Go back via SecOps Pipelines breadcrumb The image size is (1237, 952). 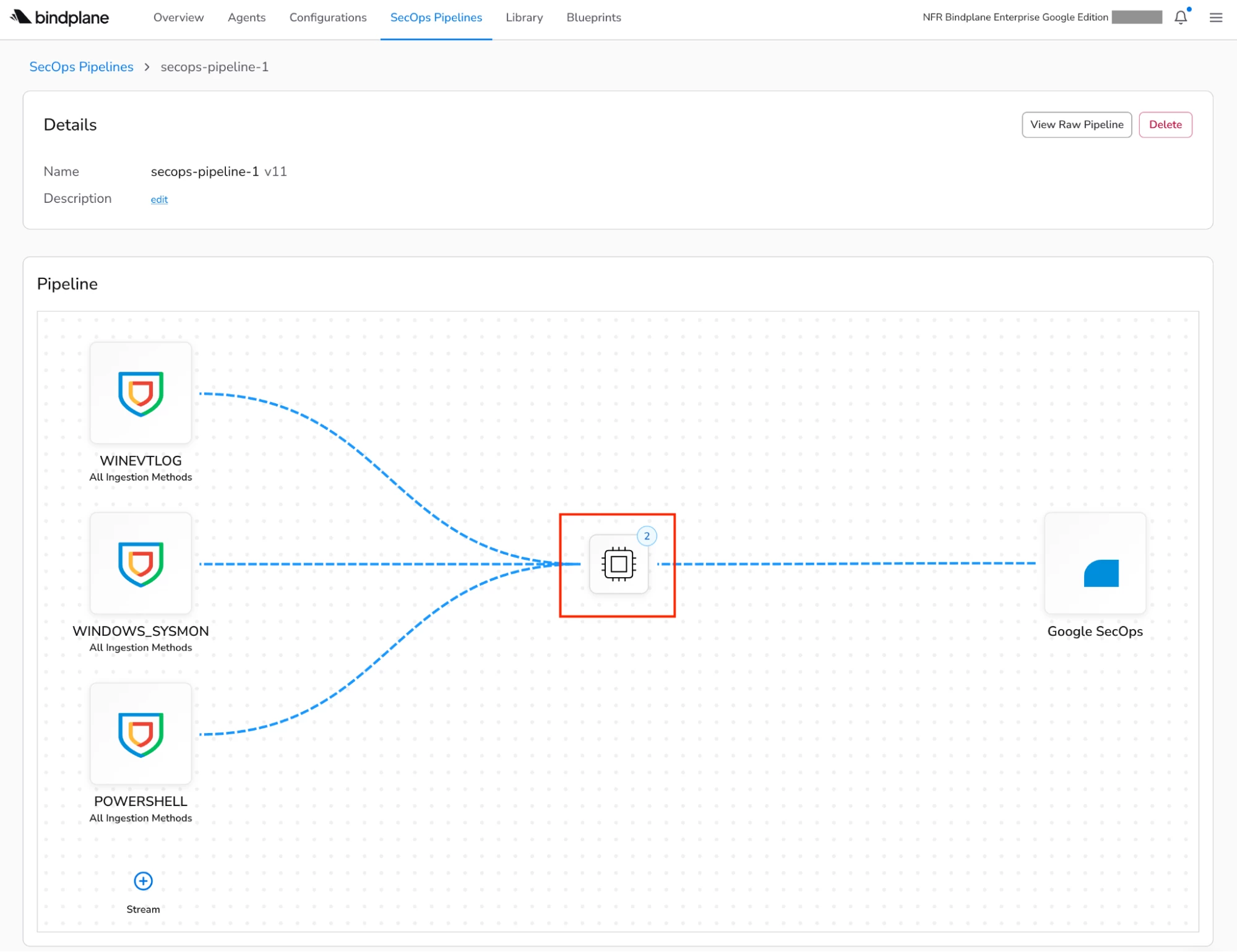81,67
